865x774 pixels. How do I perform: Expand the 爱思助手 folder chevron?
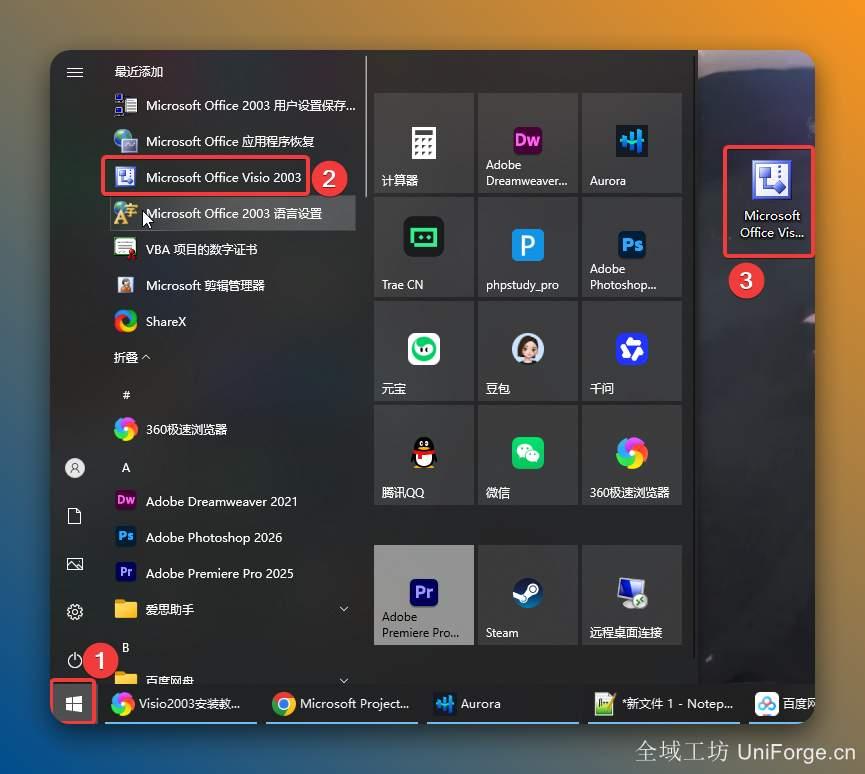tap(344, 609)
